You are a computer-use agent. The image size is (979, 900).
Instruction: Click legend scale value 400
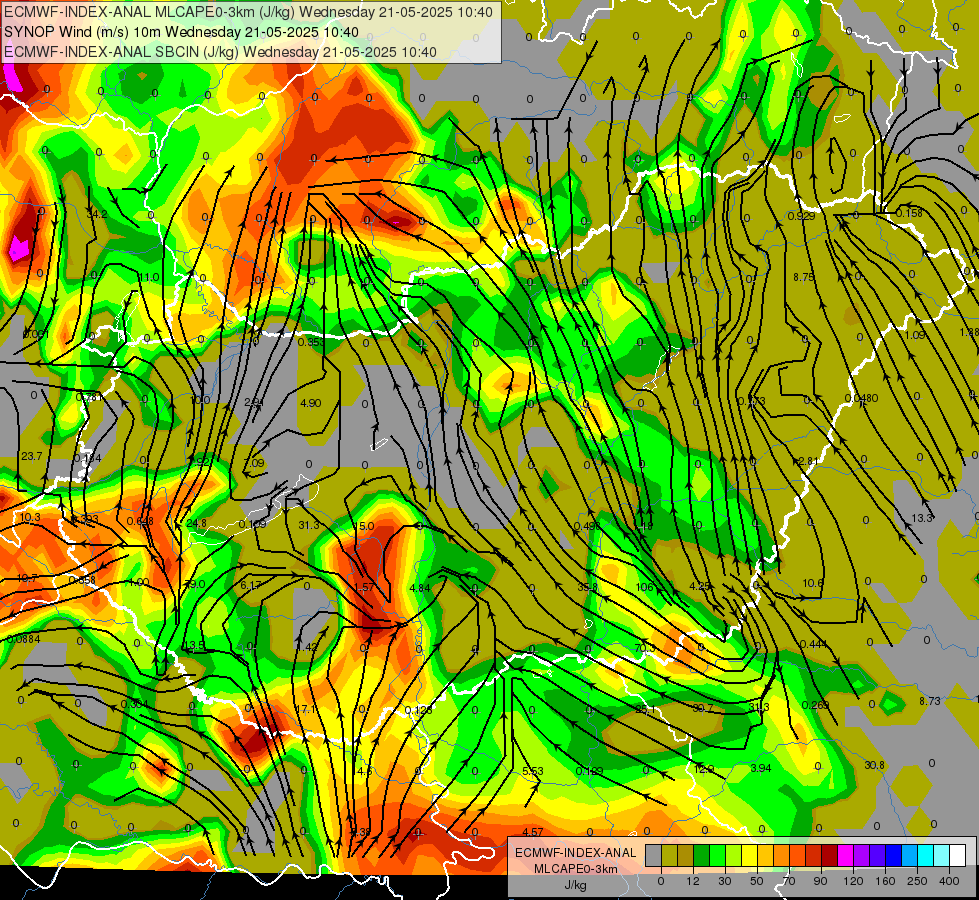[x=949, y=881]
